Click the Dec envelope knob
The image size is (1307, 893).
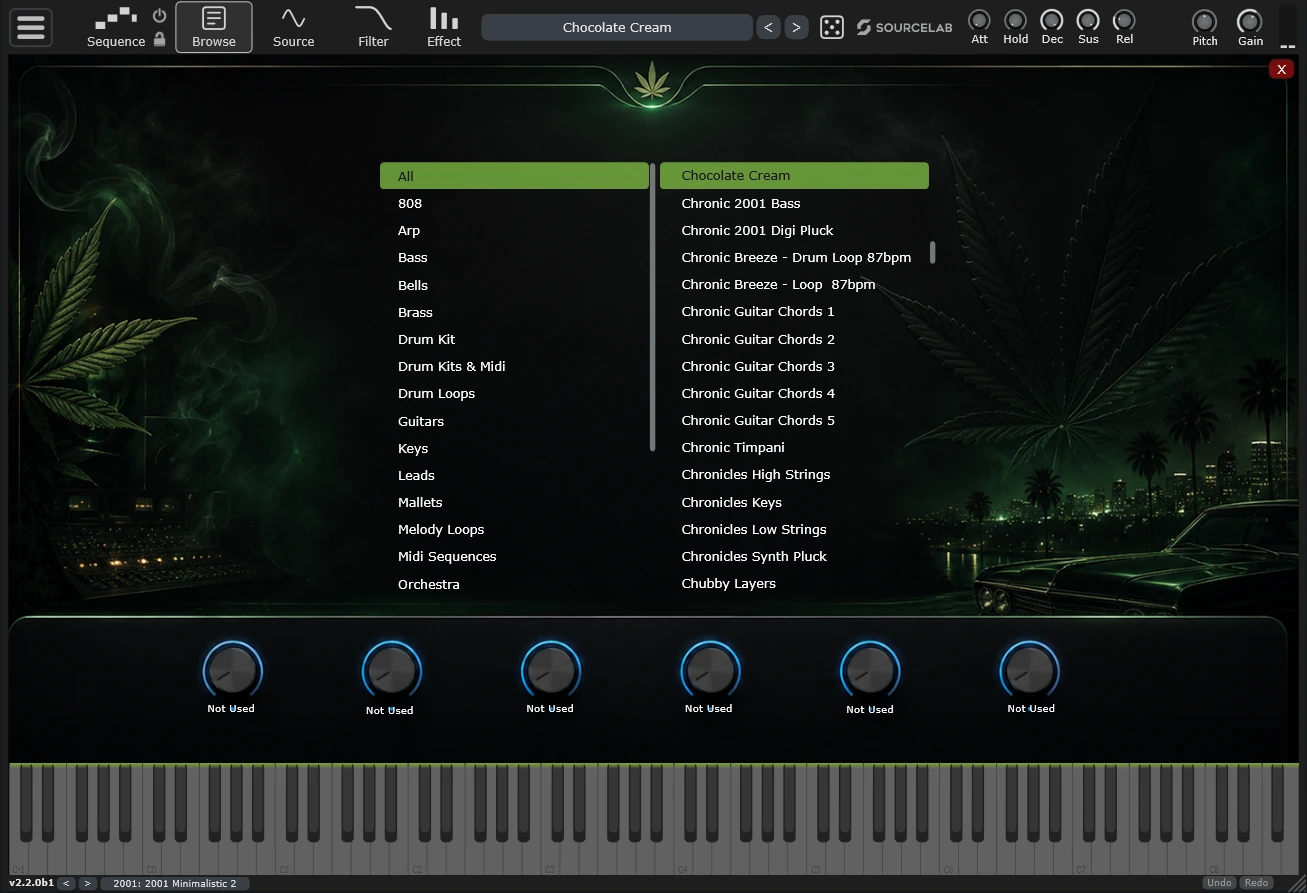point(1052,20)
